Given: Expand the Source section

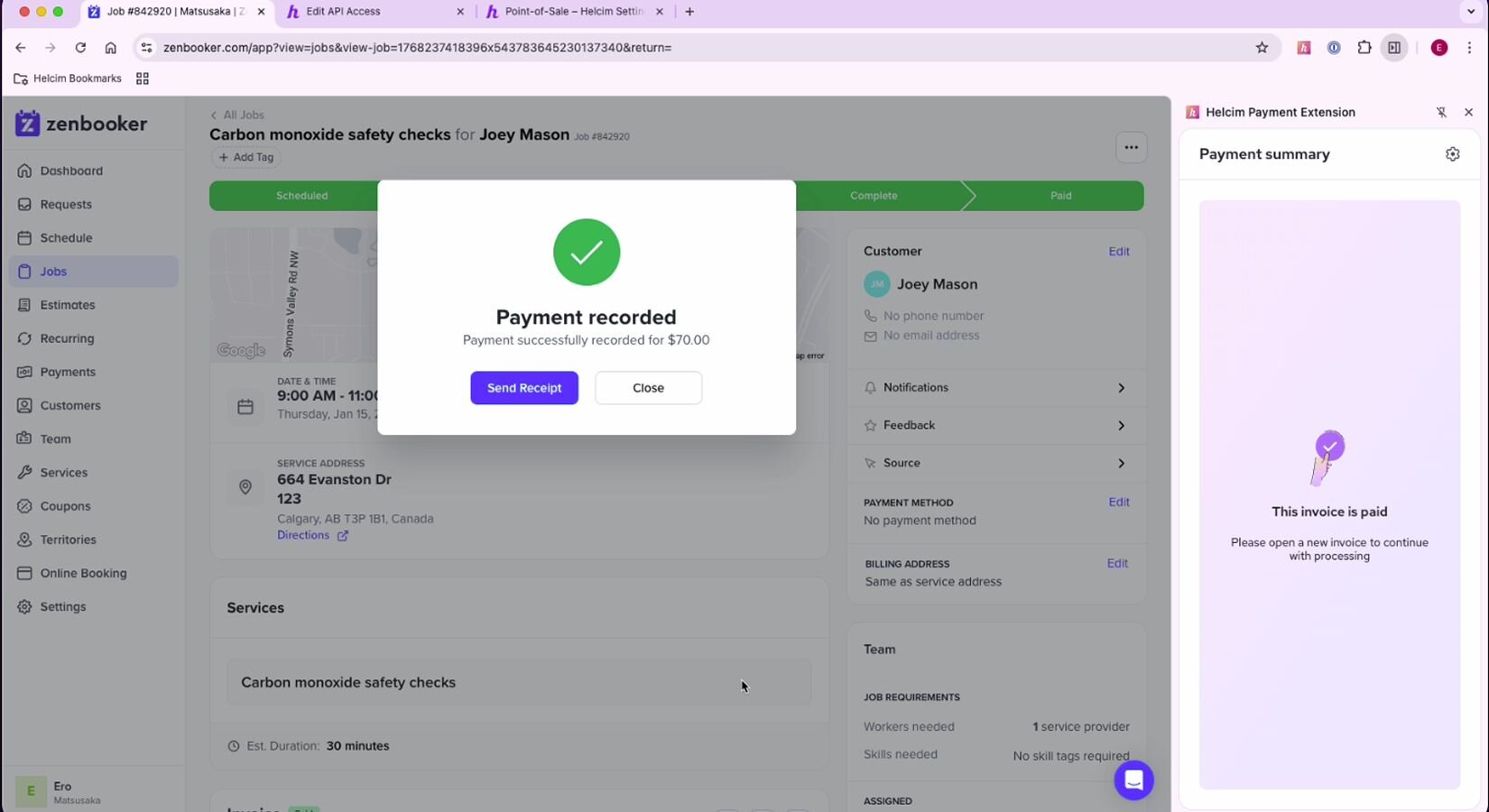Looking at the screenshot, I should tap(996, 464).
